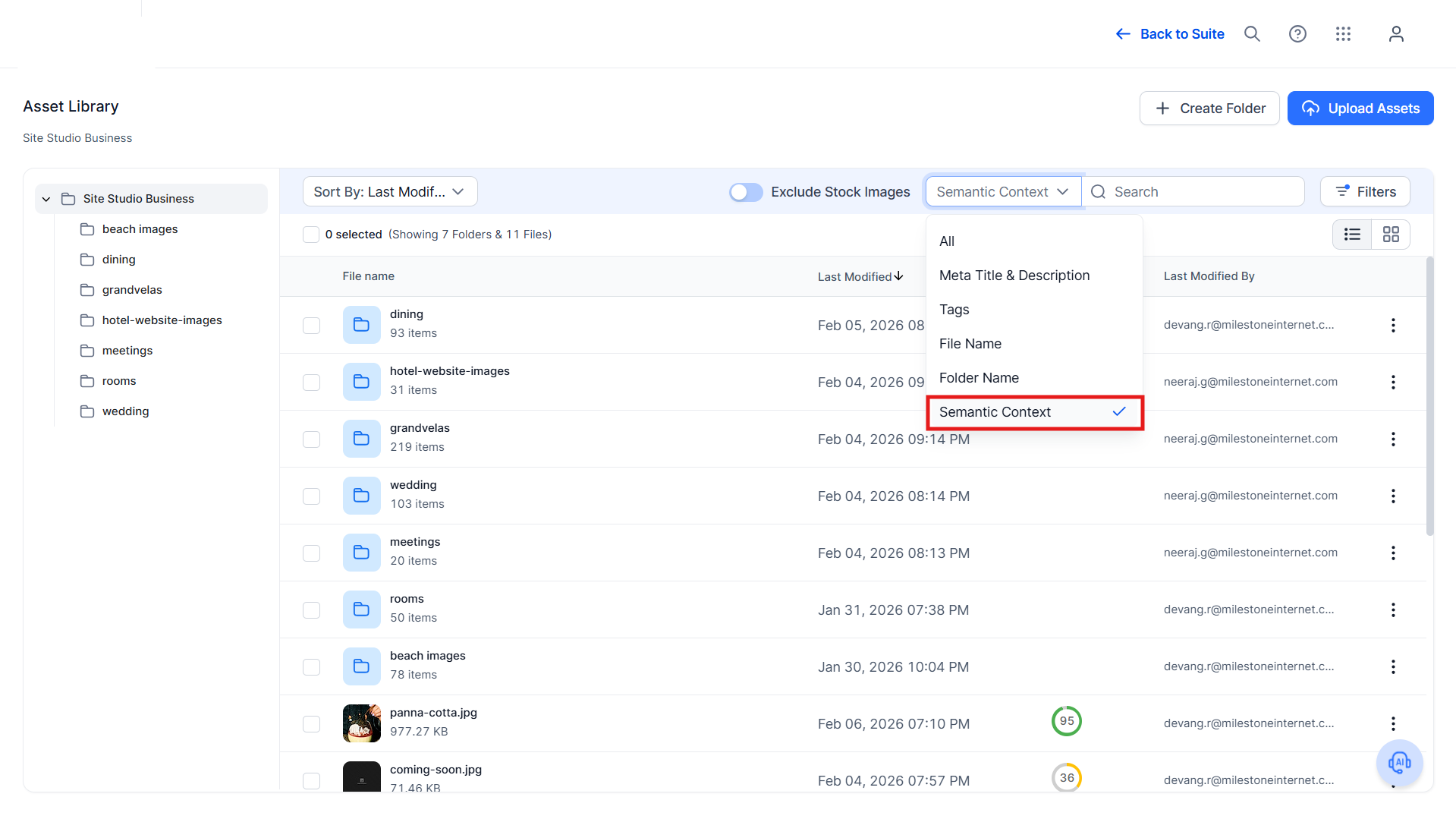The width and height of the screenshot is (1456, 819).
Task: Click the meetings folder icon in list
Action: pos(361,553)
